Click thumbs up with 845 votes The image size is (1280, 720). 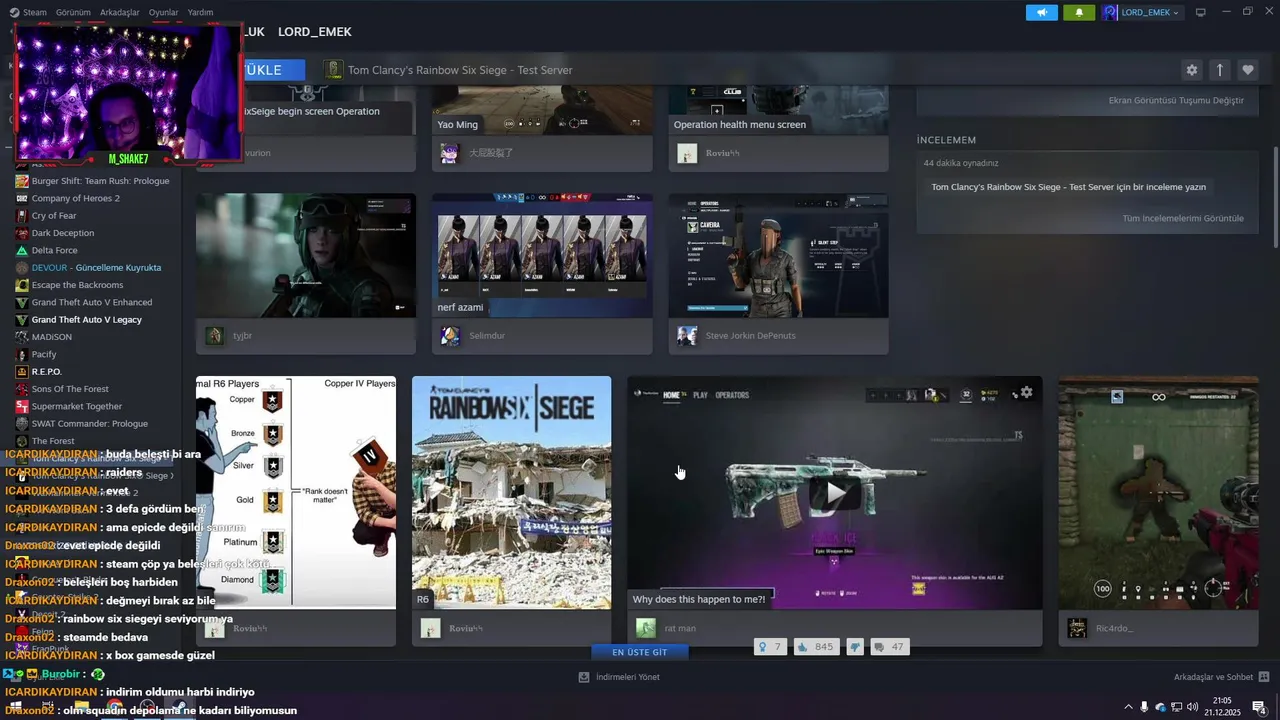click(816, 647)
